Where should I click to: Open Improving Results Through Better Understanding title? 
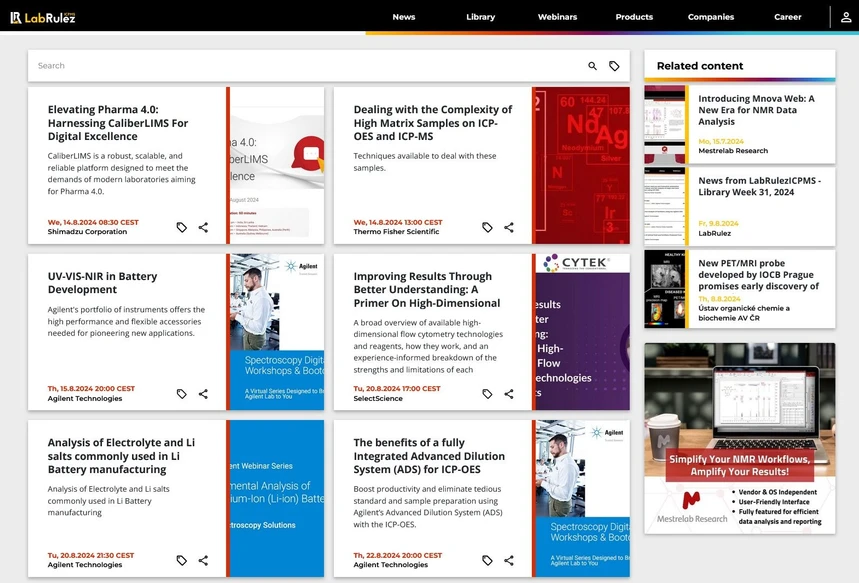tap(427, 289)
